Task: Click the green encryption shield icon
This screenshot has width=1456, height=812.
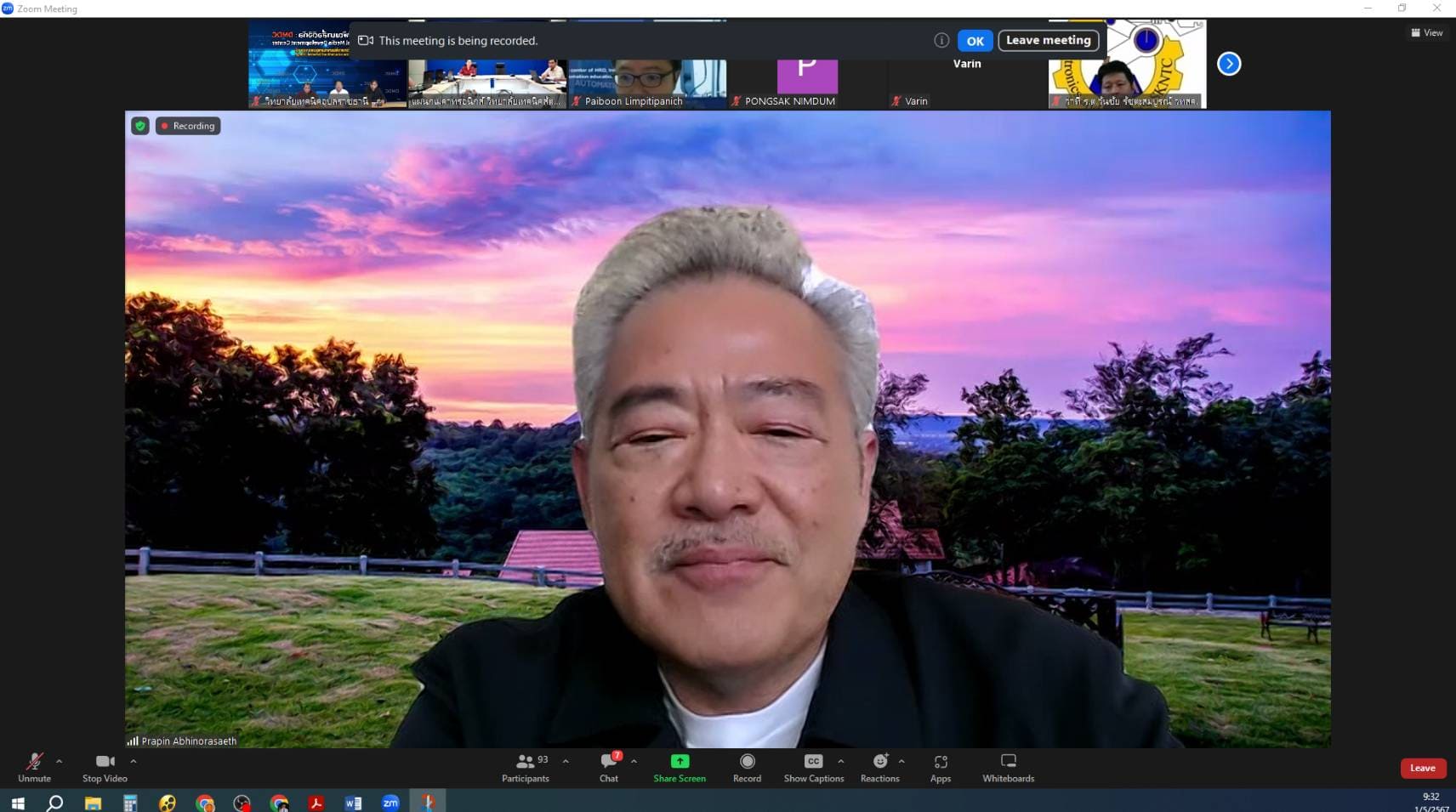Action: pyautogui.click(x=140, y=126)
